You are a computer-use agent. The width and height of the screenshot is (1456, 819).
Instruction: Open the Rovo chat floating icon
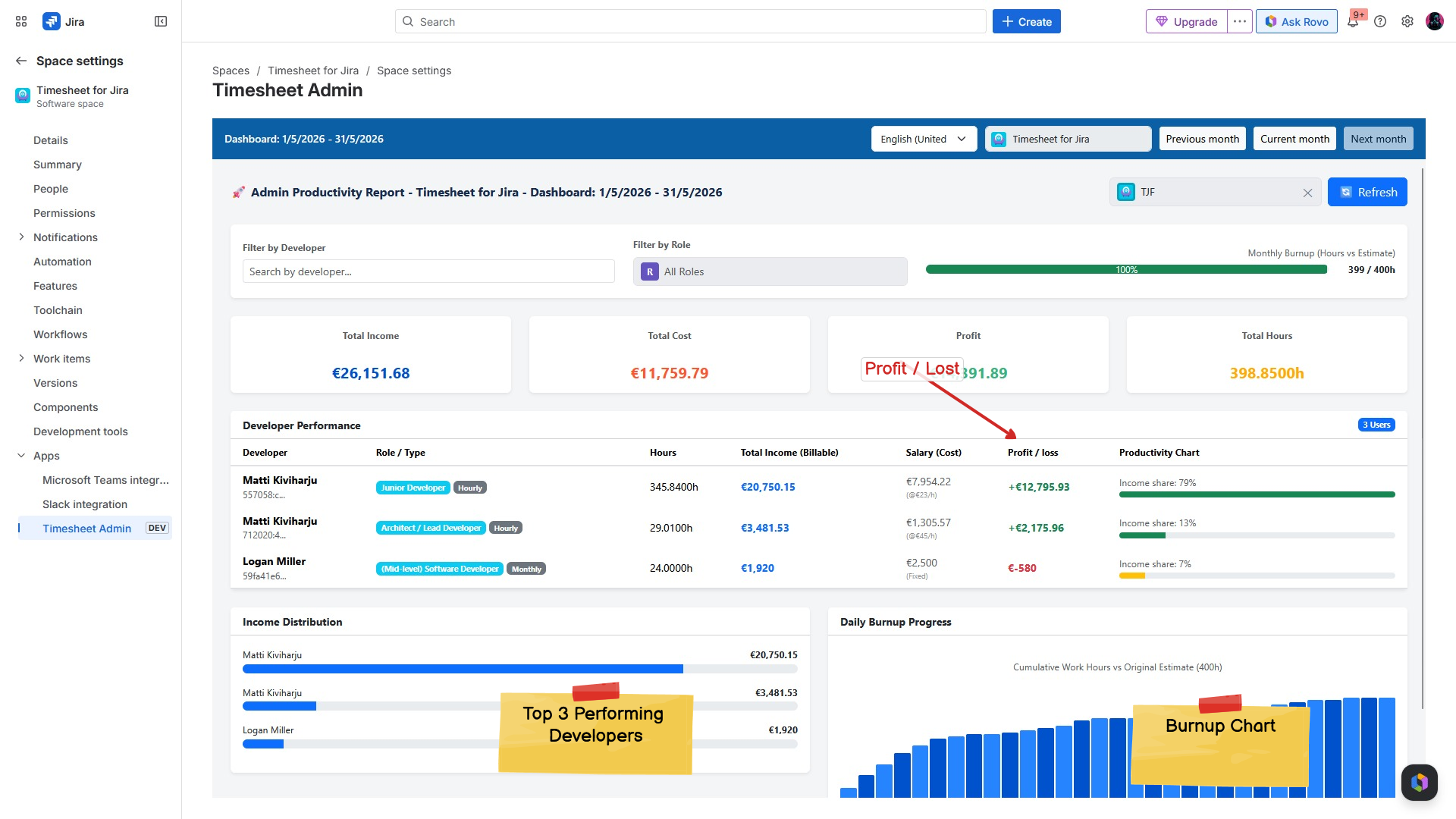pyautogui.click(x=1420, y=783)
